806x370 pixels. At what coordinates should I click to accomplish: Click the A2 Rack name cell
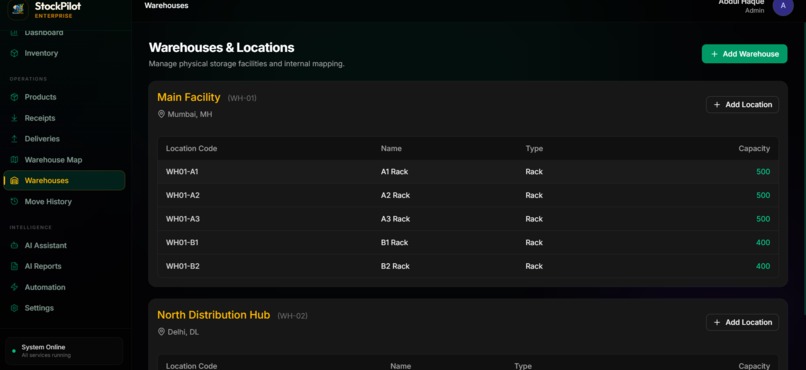click(x=395, y=195)
